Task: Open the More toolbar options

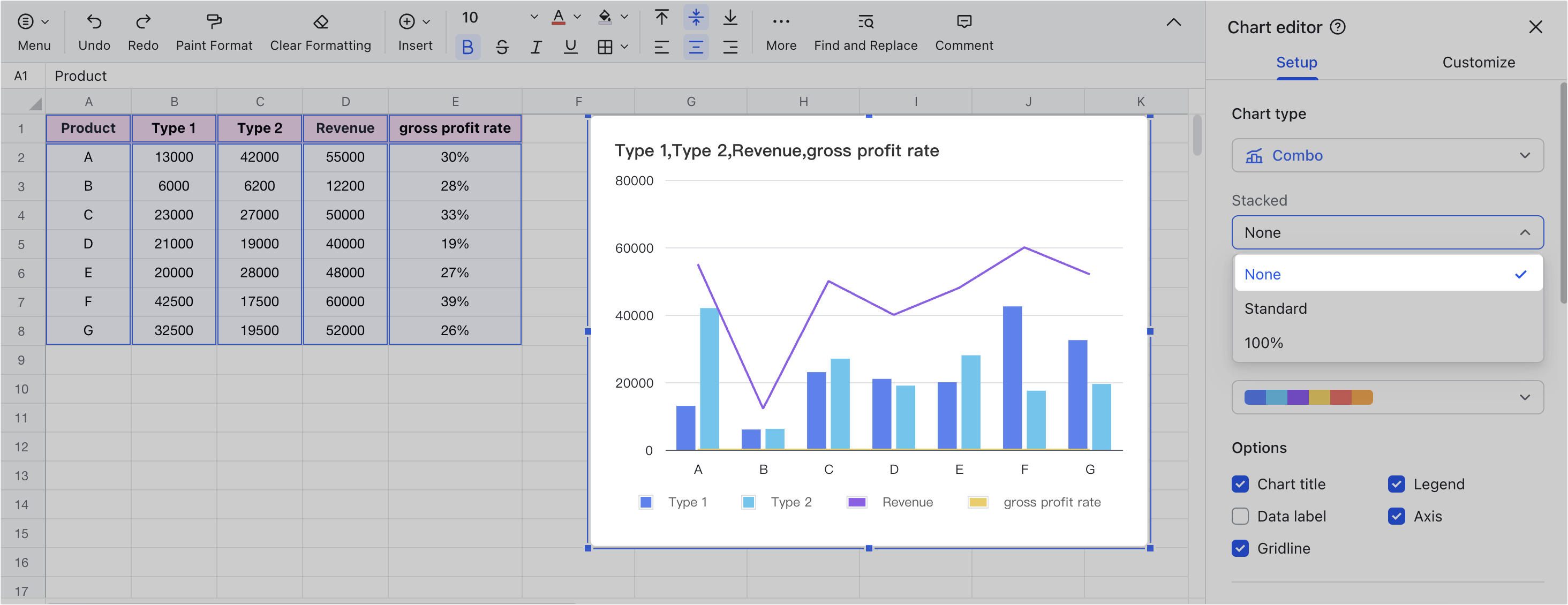Action: tap(781, 32)
